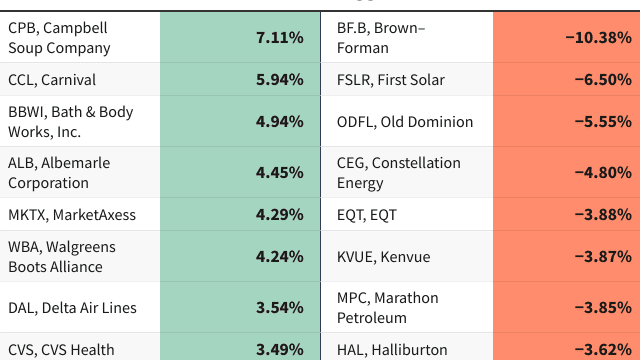The height and width of the screenshot is (360, 640).
Task: Select ALB, Albemarle Corporation cell
Action: coord(80,173)
